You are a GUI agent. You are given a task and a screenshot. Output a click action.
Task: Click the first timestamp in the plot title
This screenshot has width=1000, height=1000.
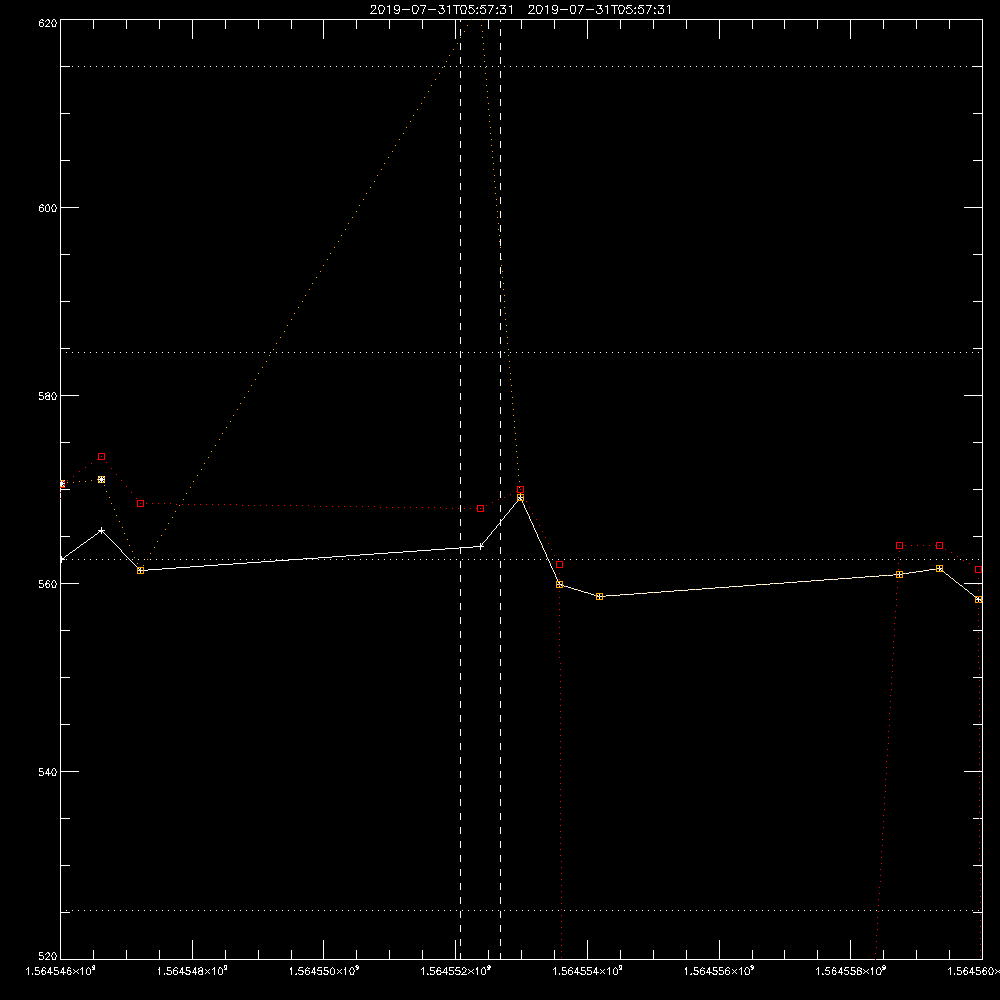(441, 10)
